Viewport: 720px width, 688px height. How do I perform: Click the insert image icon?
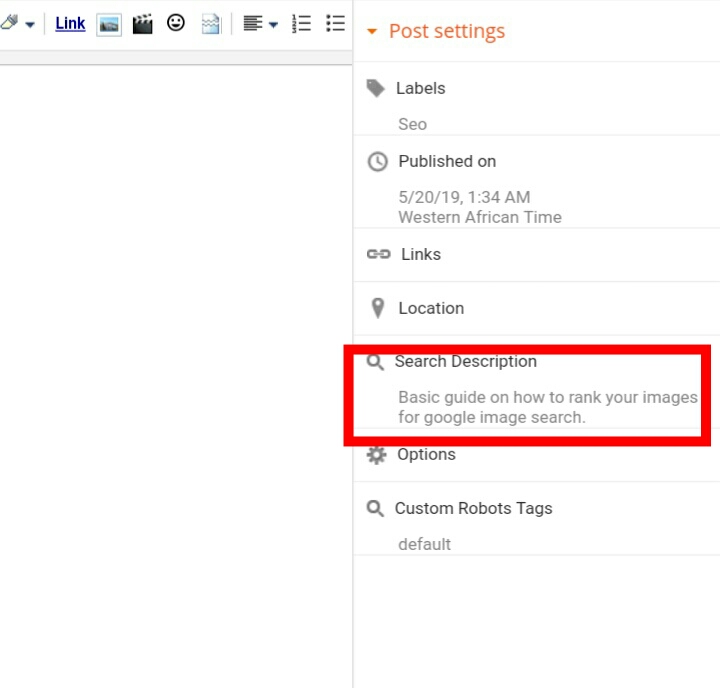tap(109, 24)
